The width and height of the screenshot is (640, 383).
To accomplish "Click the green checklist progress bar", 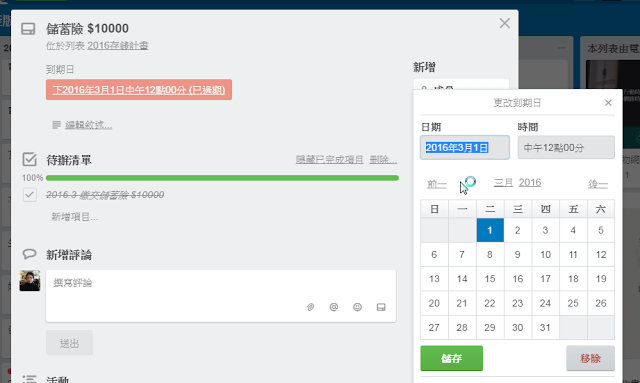I will [x=222, y=178].
